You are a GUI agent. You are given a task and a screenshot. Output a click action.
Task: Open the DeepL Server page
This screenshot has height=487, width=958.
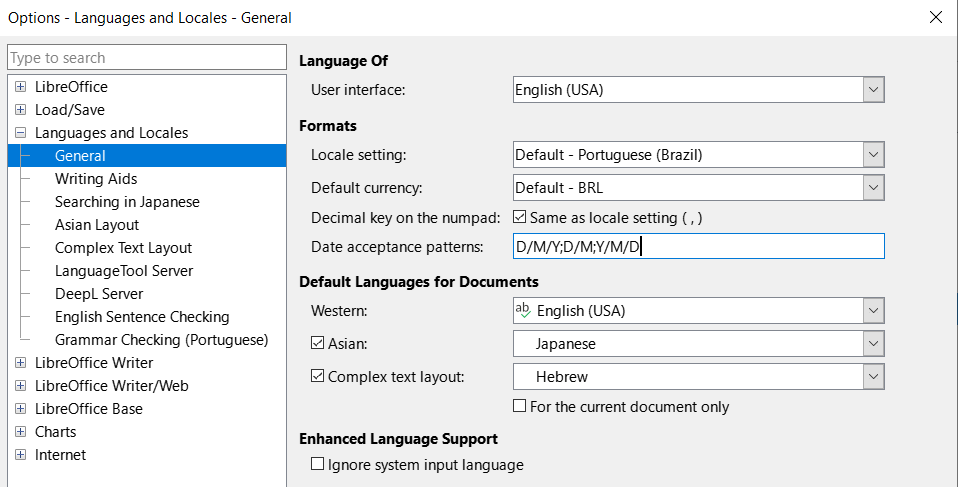99,294
